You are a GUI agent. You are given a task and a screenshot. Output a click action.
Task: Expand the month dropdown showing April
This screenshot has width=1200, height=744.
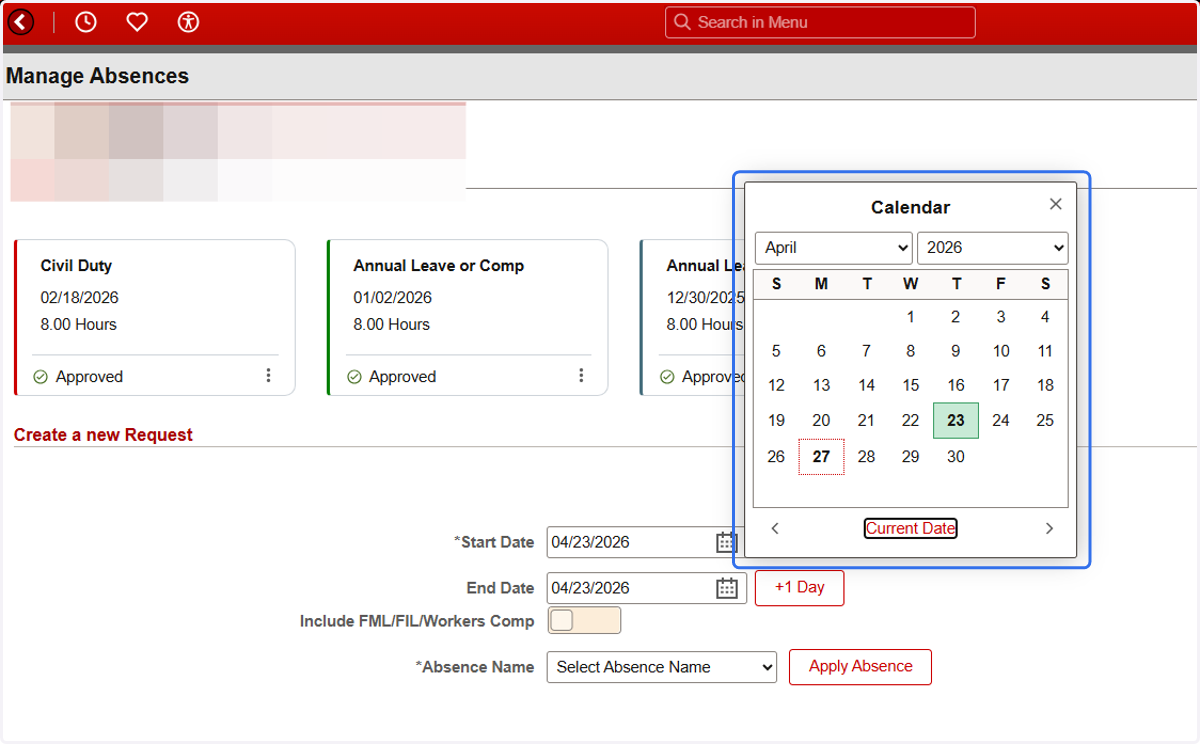point(834,248)
